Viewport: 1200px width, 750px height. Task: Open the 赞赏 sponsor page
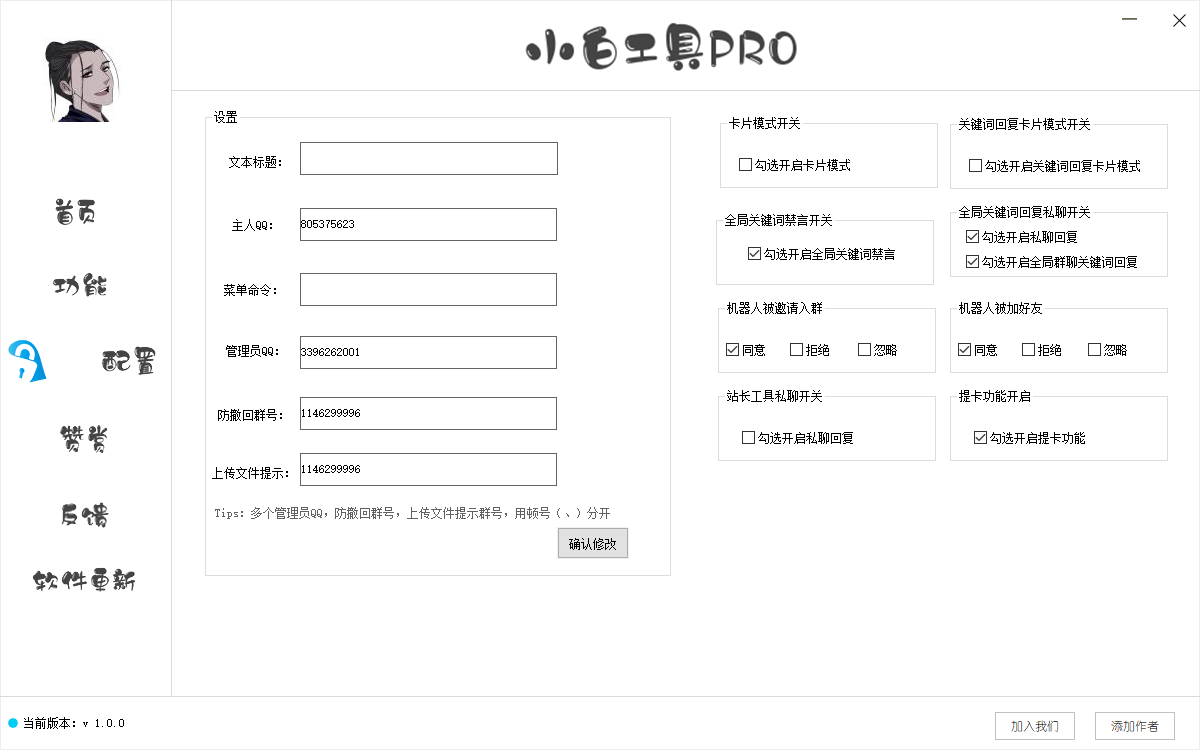(x=84, y=438)
